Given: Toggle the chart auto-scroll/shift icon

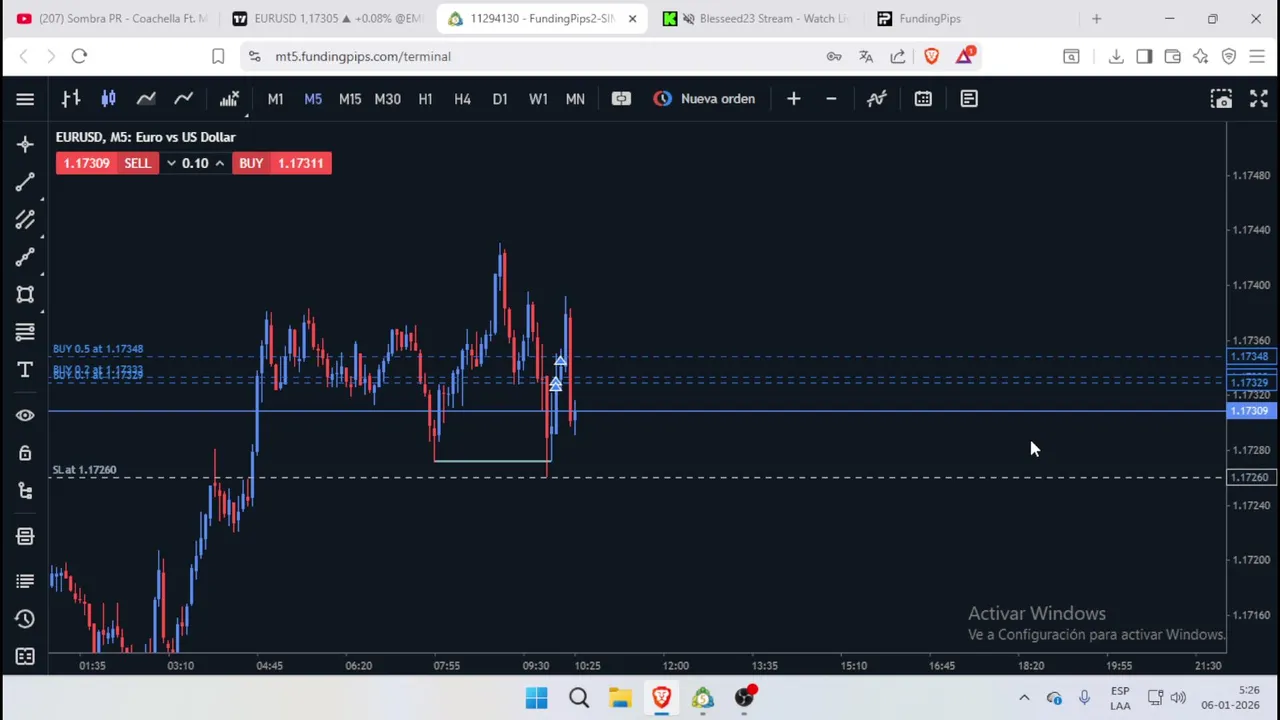Looking at the screenshot, I should click(x=876, y=99).
